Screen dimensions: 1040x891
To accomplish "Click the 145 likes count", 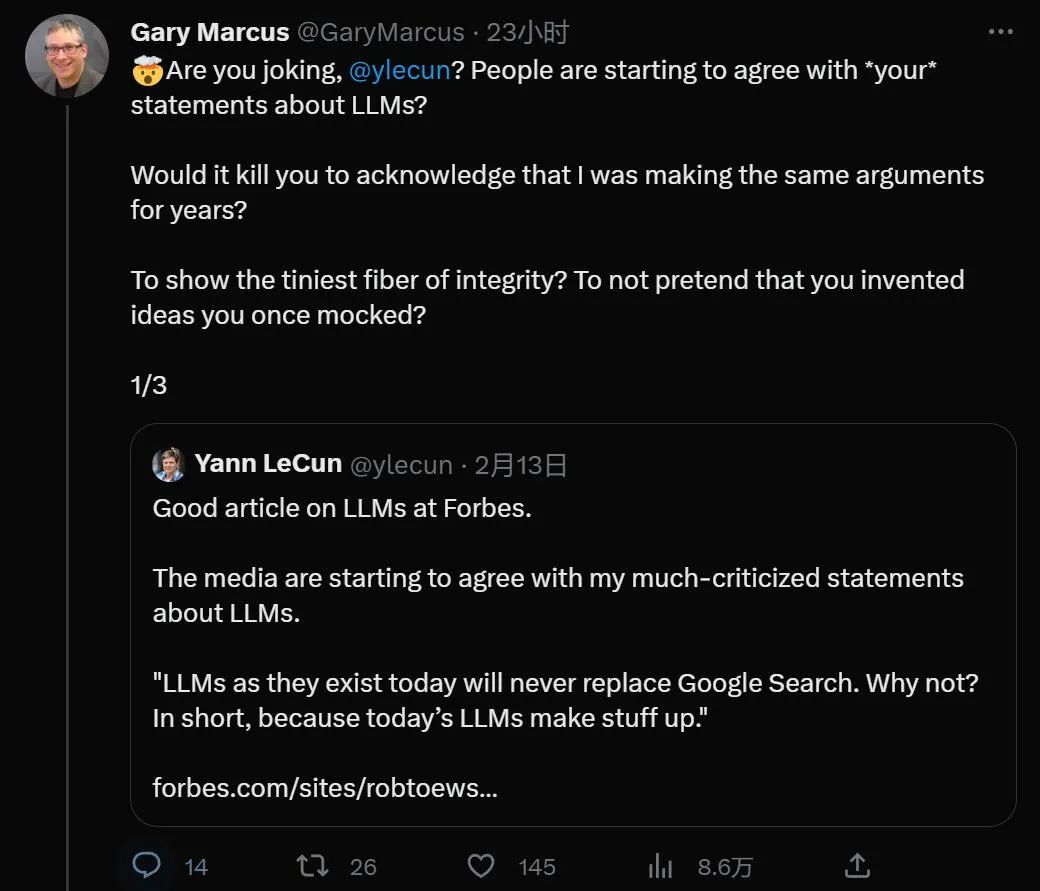I will (x=537, y=866).
